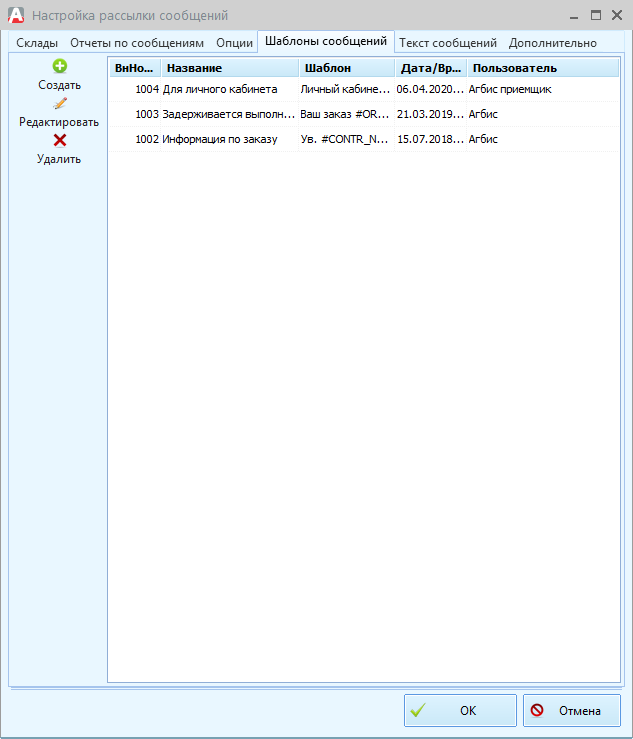Click the Шаблон column header
This screenshot has height=739, width=633.
pyautogui.click(x=346, y=68)
